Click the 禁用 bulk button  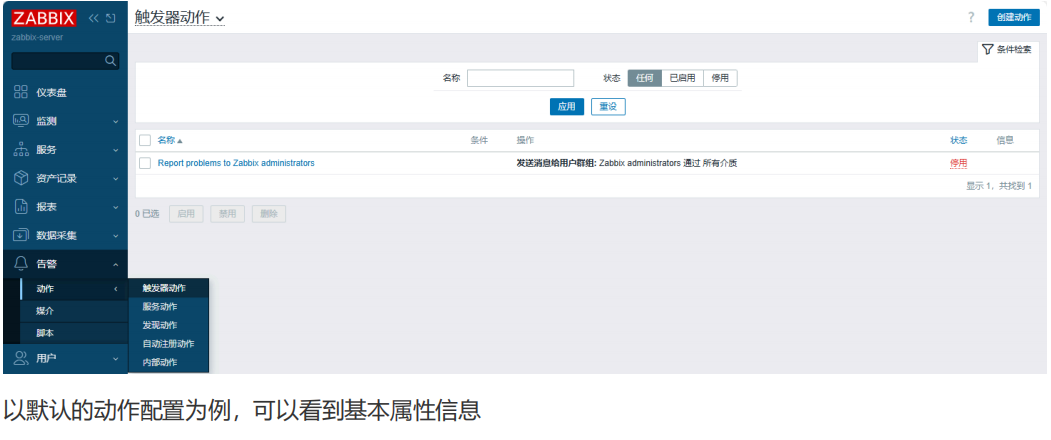point(227,214)
